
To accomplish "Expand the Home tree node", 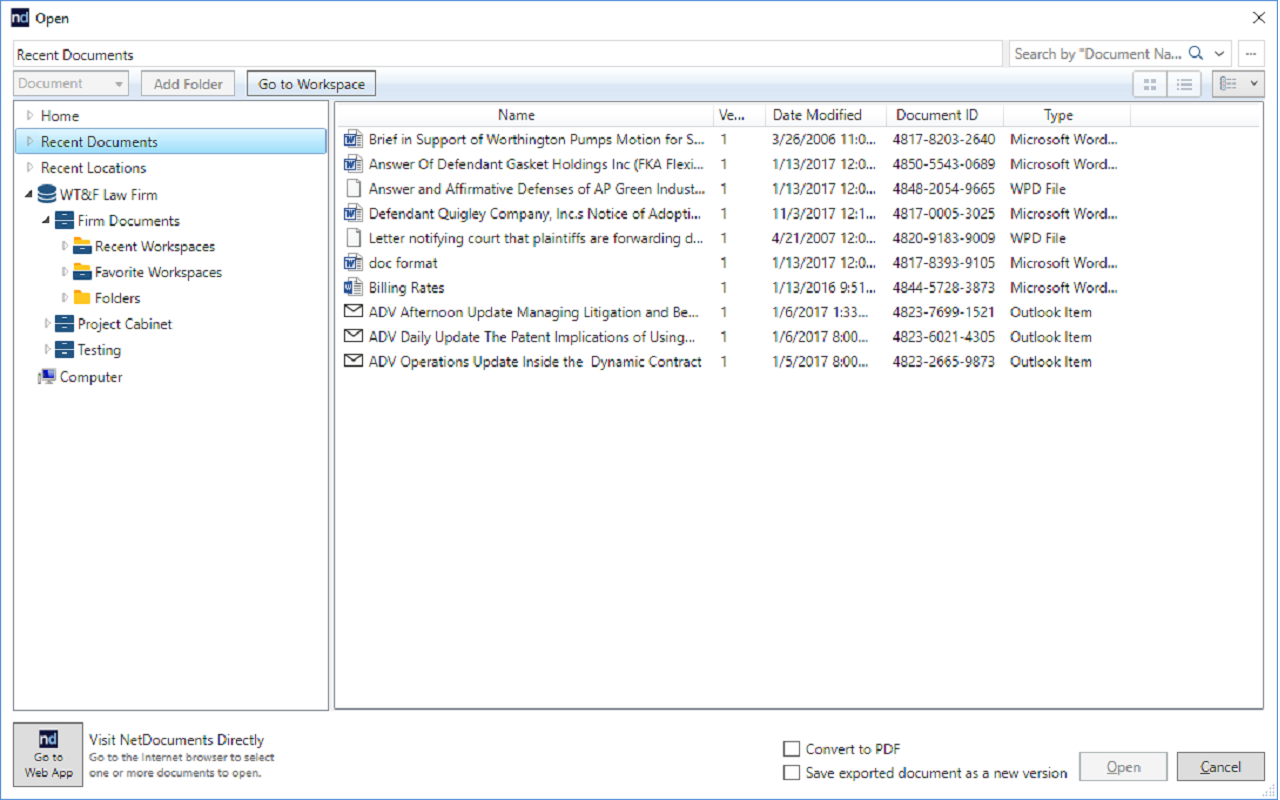I will [x=29, y=115].
